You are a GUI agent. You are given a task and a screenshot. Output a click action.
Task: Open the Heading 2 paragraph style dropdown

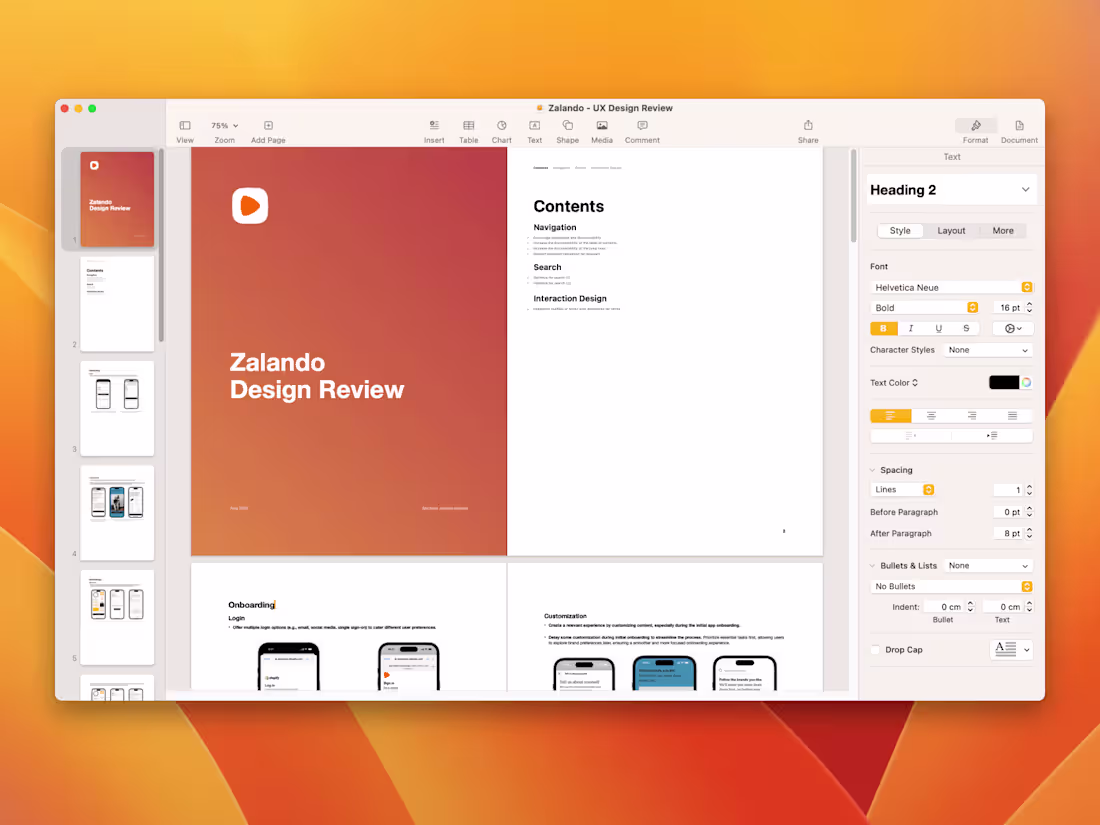[x=951, y=189]
